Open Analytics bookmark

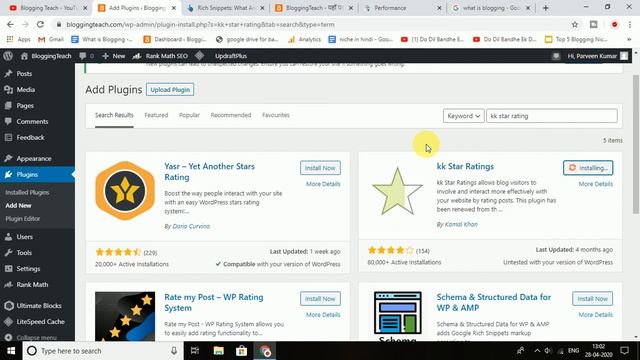pos(304,39)
